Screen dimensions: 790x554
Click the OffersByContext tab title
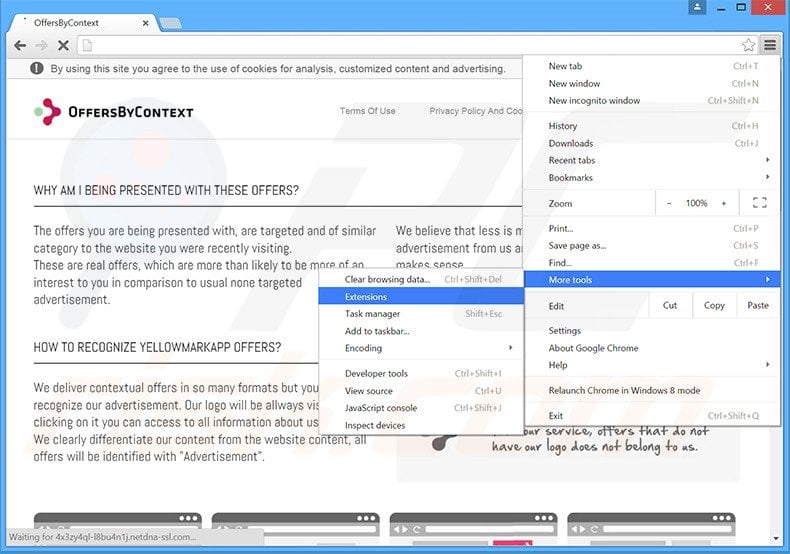(x=66, y=23)
